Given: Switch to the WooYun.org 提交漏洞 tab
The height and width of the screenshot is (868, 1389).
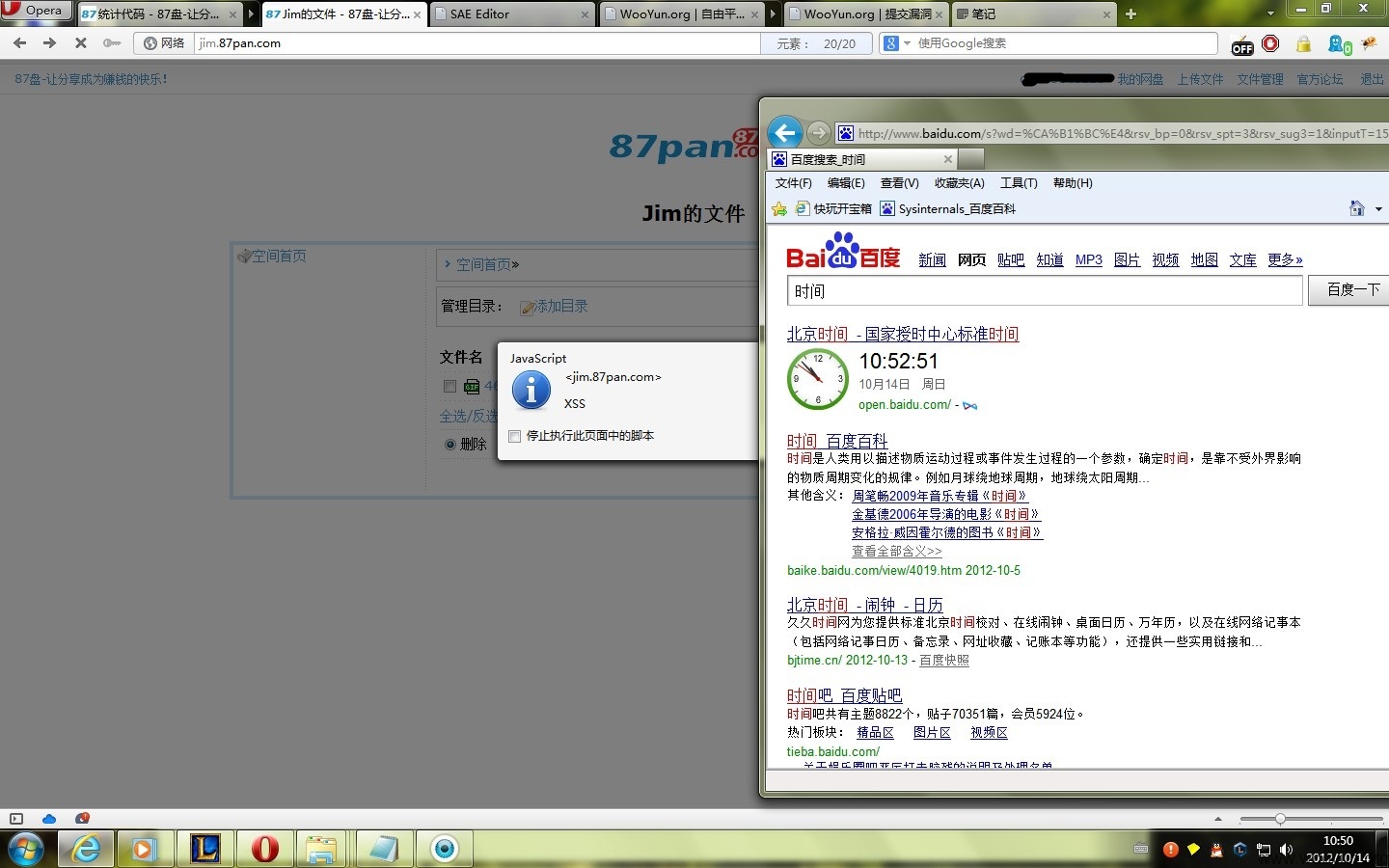Looking at the screenshot, I should [866, 14].
